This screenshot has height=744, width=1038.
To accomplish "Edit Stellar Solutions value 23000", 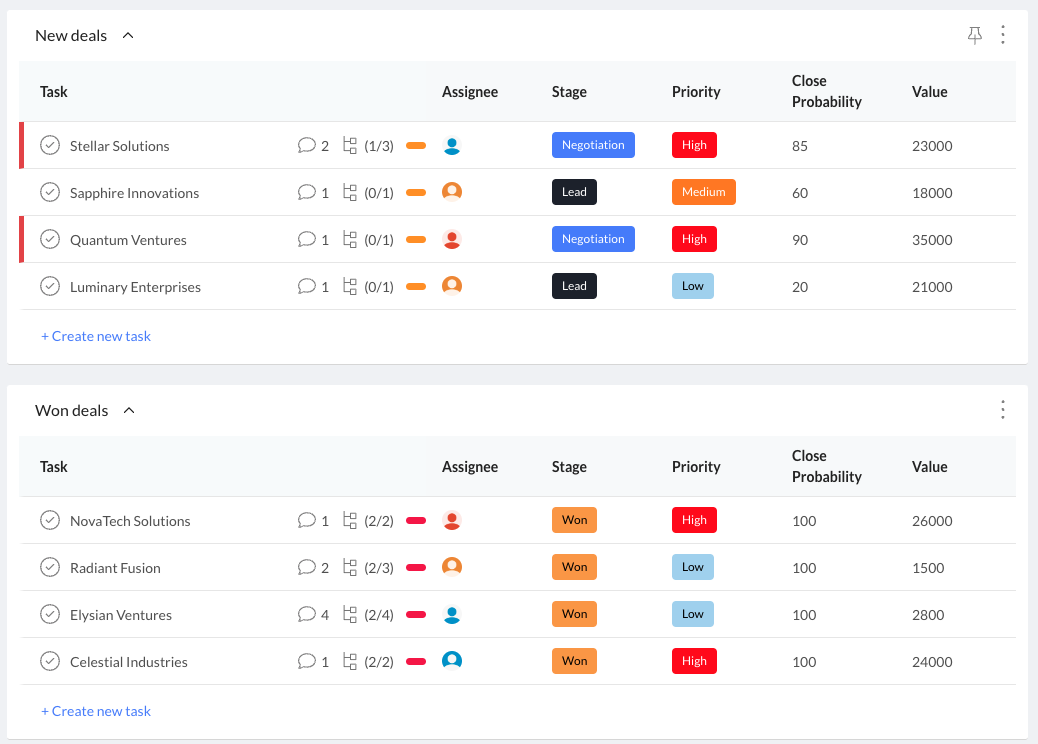I will click(x=932, y=146).
